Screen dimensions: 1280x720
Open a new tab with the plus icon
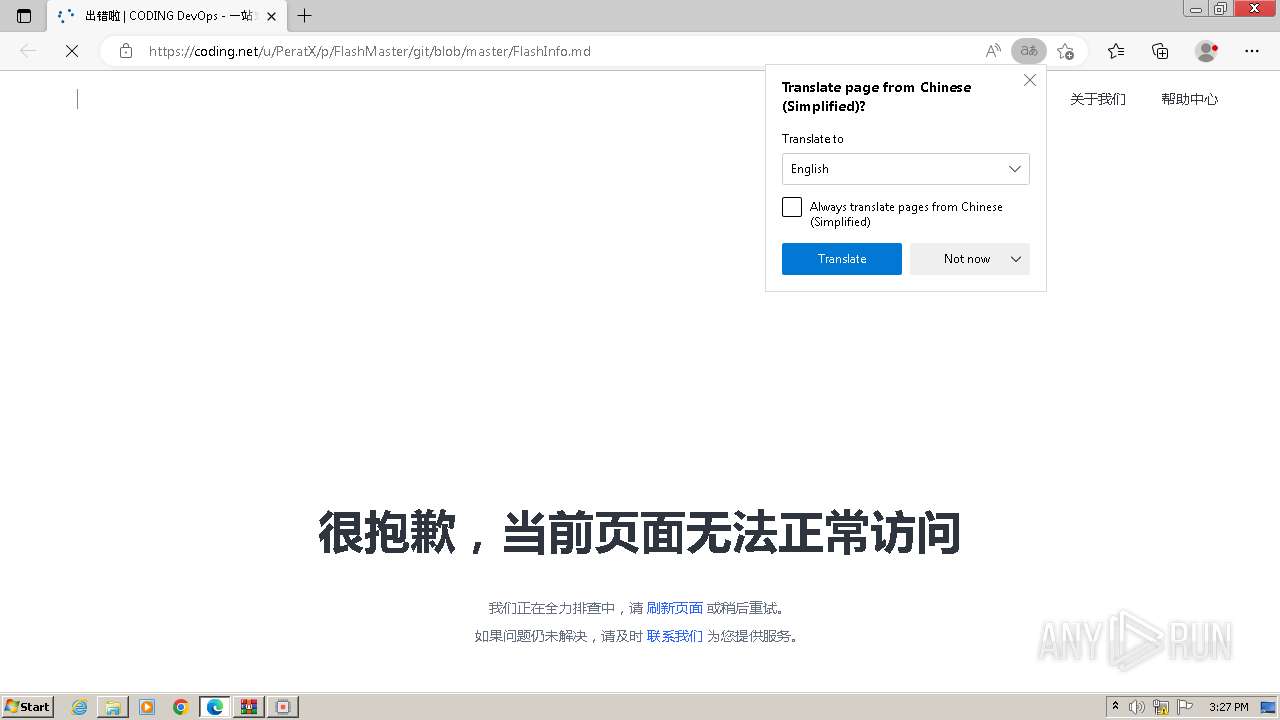point(305,16)
